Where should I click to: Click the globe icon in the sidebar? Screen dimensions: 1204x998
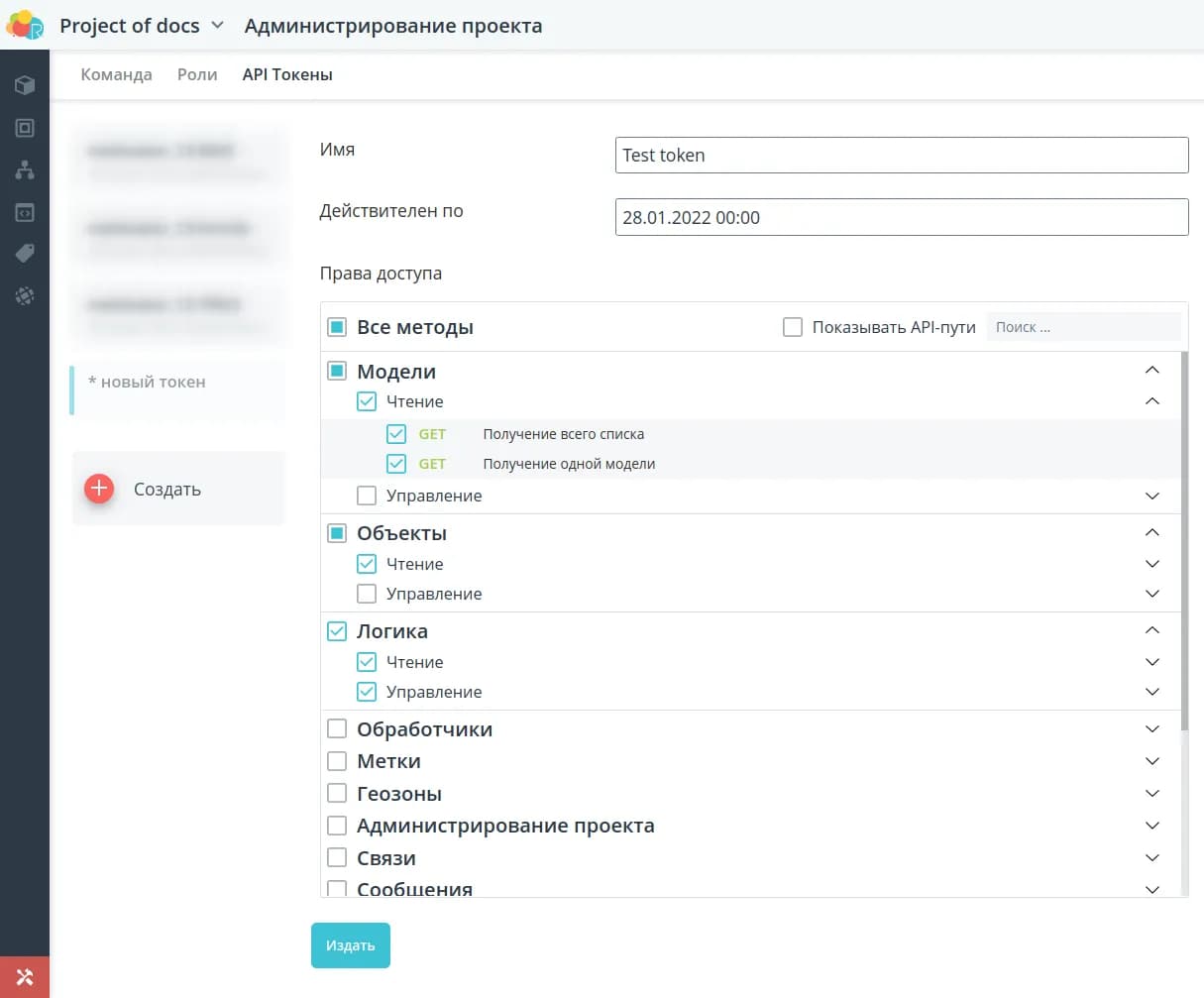pyautogui.click(x=25, y=295)
